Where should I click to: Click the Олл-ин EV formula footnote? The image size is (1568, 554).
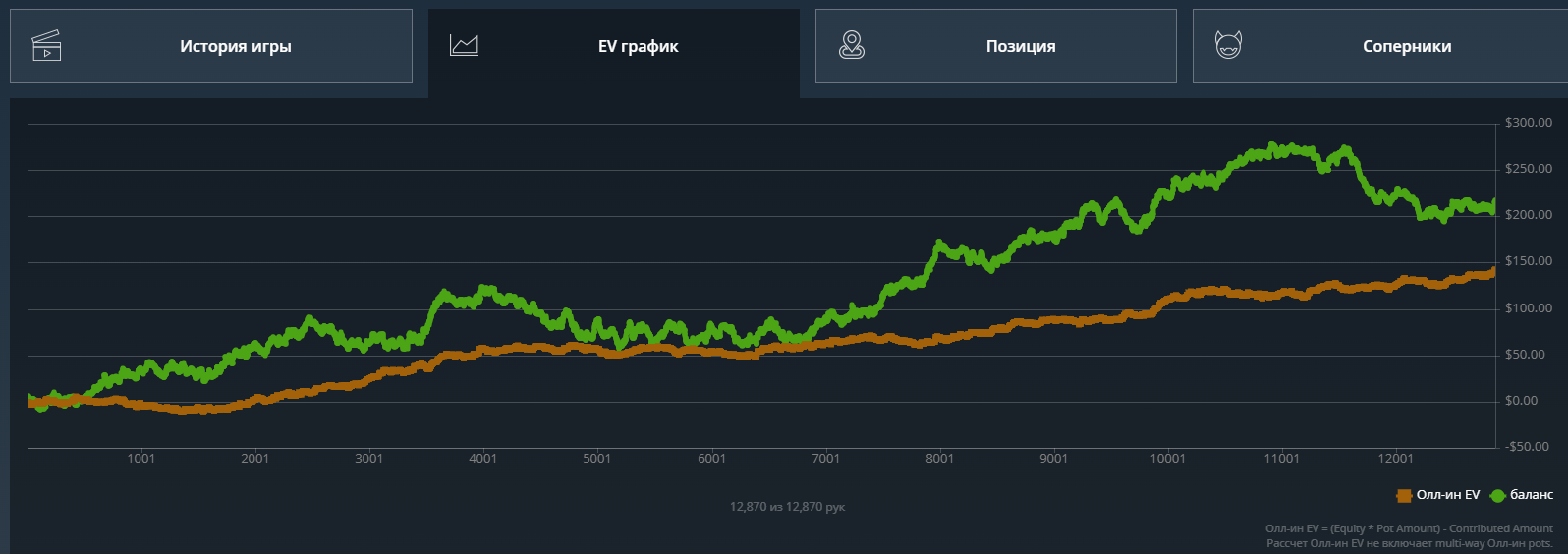click(x=1409, y=528)
